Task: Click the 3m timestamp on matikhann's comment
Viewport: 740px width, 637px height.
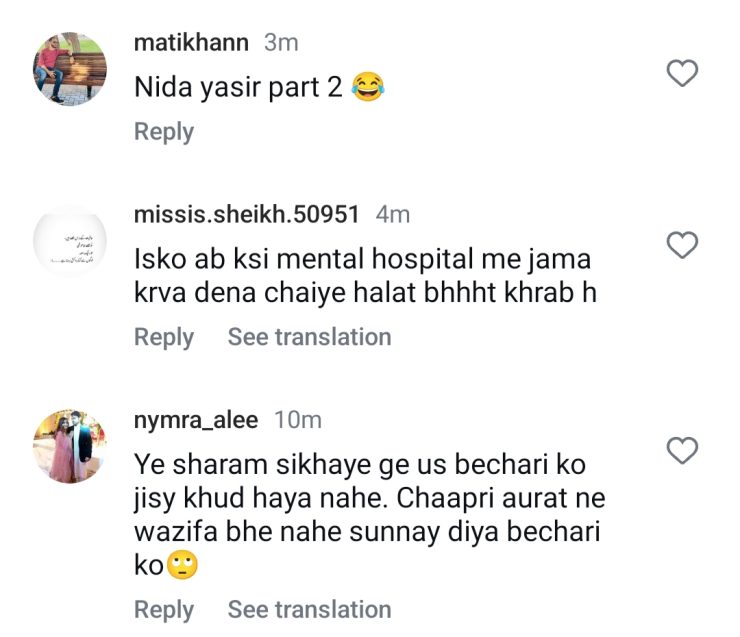Action: 281,43
